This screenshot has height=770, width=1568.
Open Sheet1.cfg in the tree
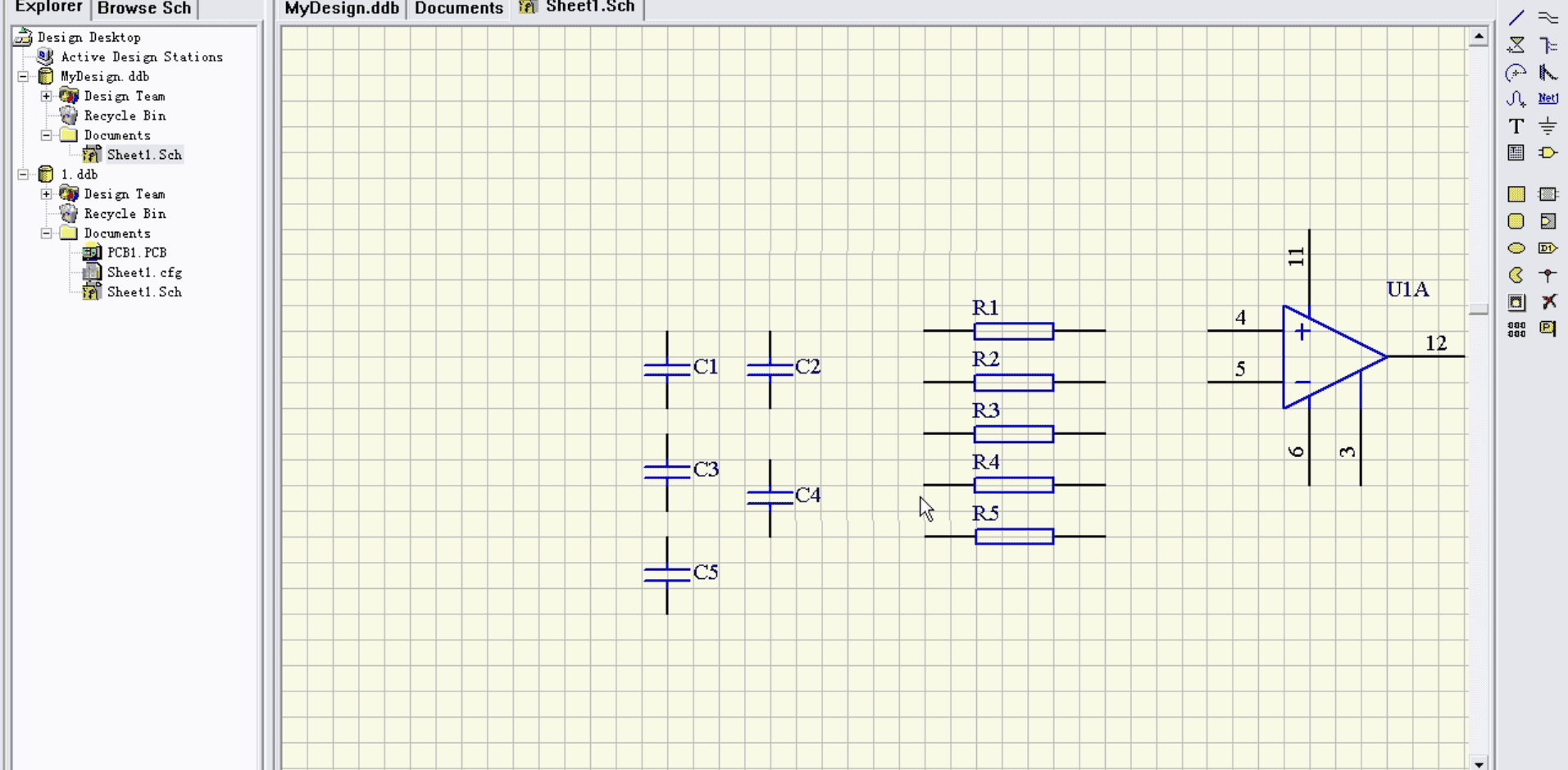144,273
